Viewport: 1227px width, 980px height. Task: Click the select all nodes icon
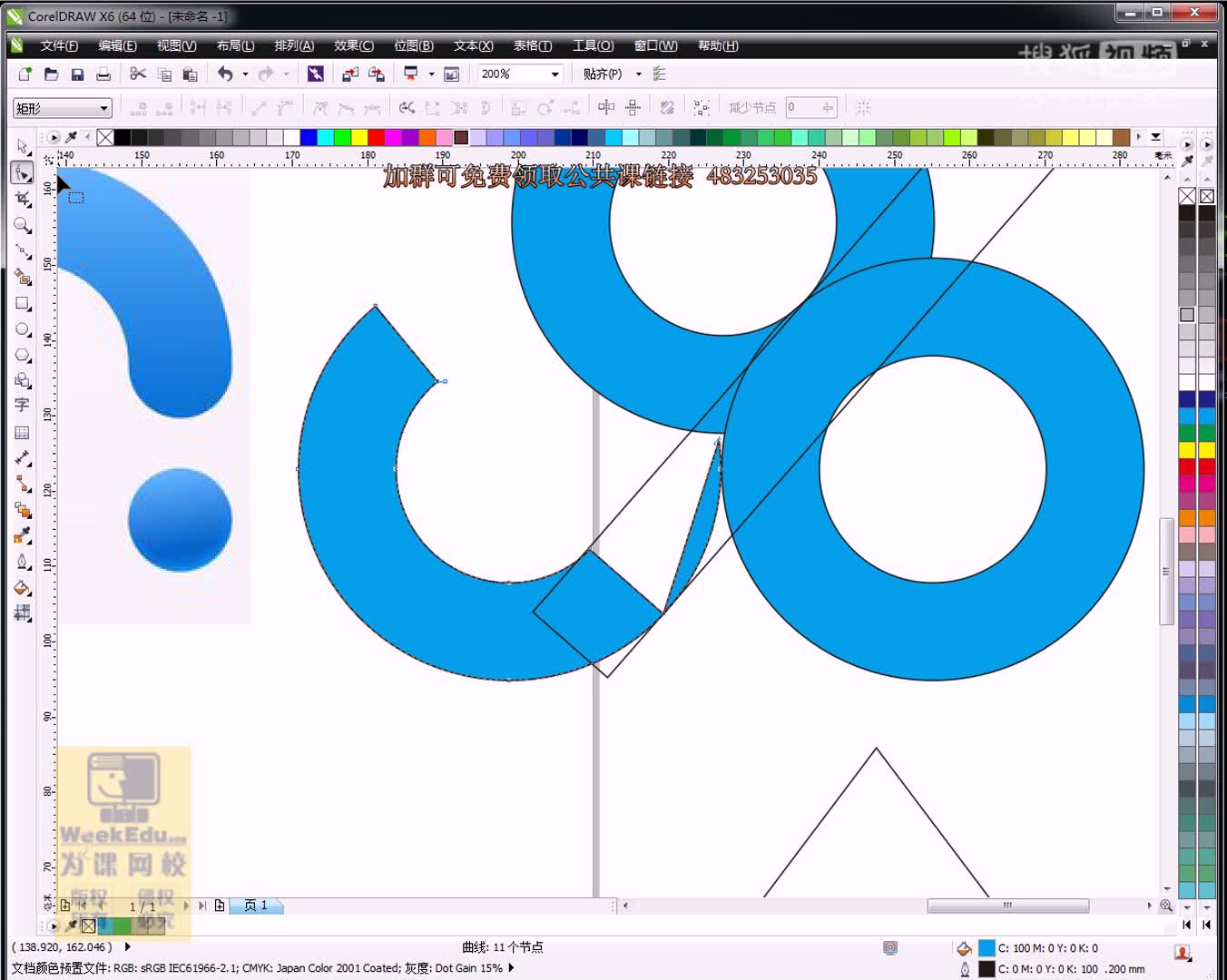pyautogui.click(x=702, y=108)
